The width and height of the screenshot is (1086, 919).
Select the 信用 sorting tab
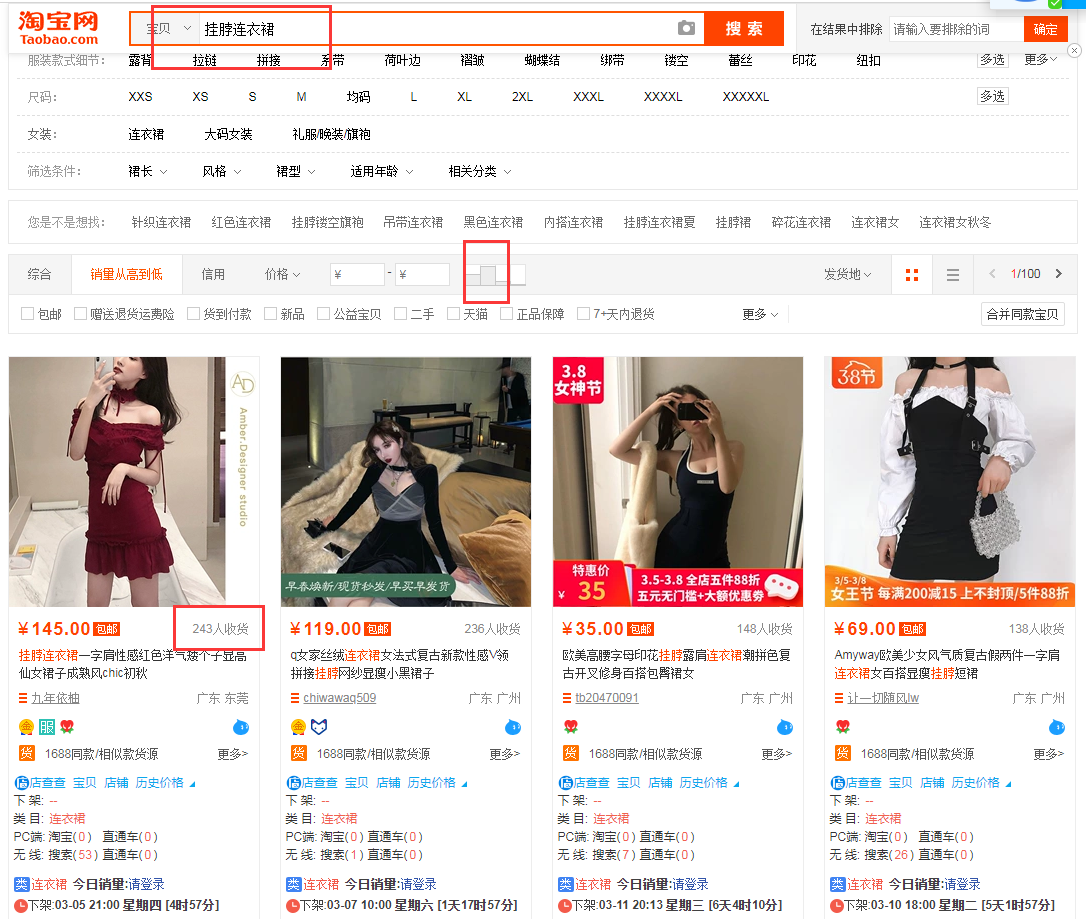pos(213,274)
